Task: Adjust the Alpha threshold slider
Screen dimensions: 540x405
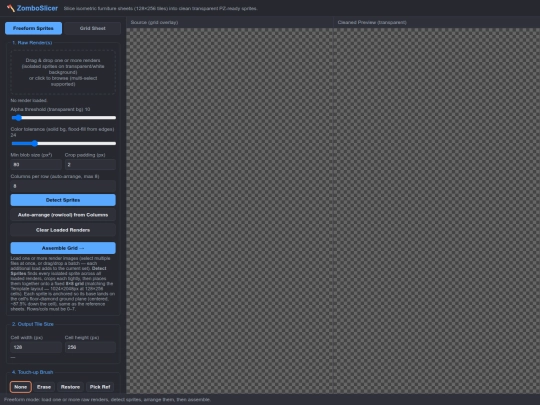Action: 63,118
